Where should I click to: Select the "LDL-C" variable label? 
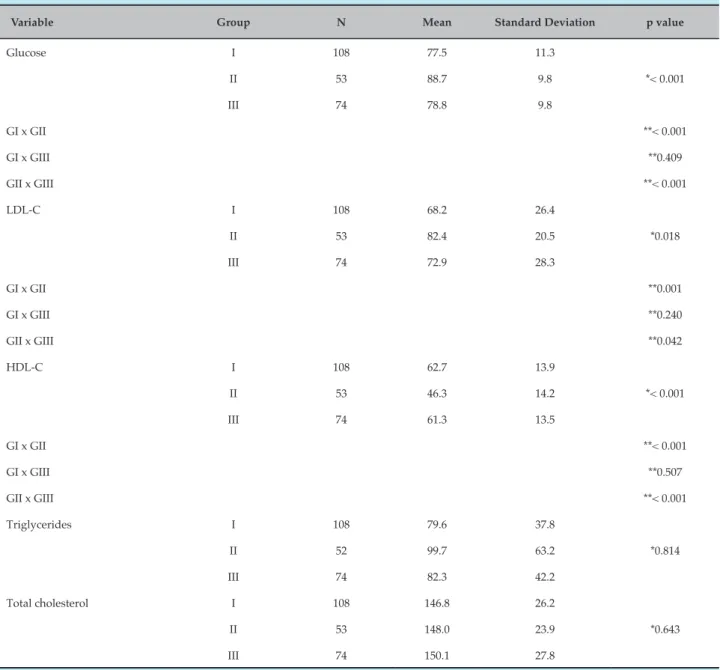tap(23, 210)
